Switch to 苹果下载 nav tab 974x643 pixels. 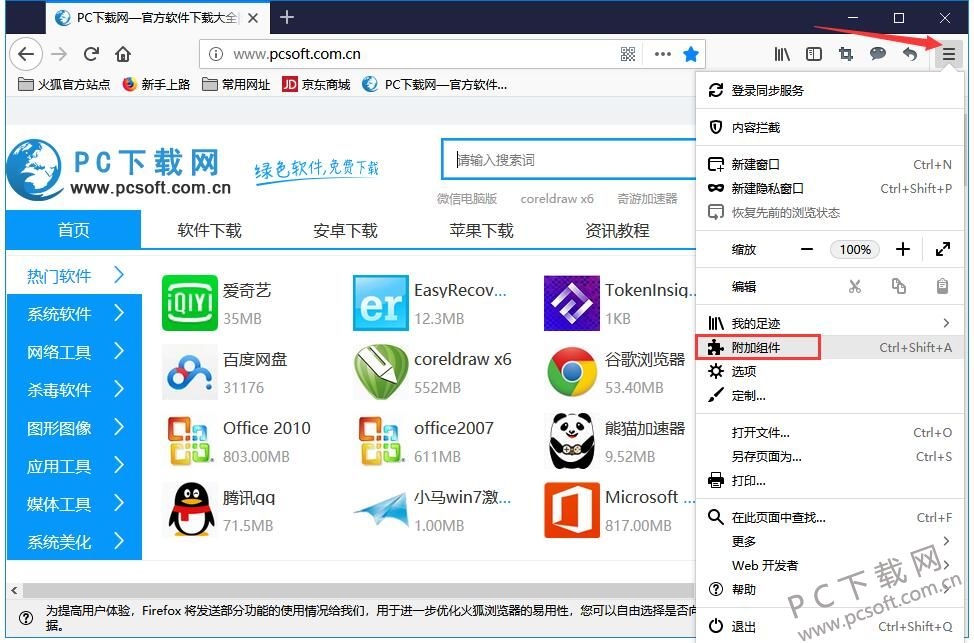481,230
